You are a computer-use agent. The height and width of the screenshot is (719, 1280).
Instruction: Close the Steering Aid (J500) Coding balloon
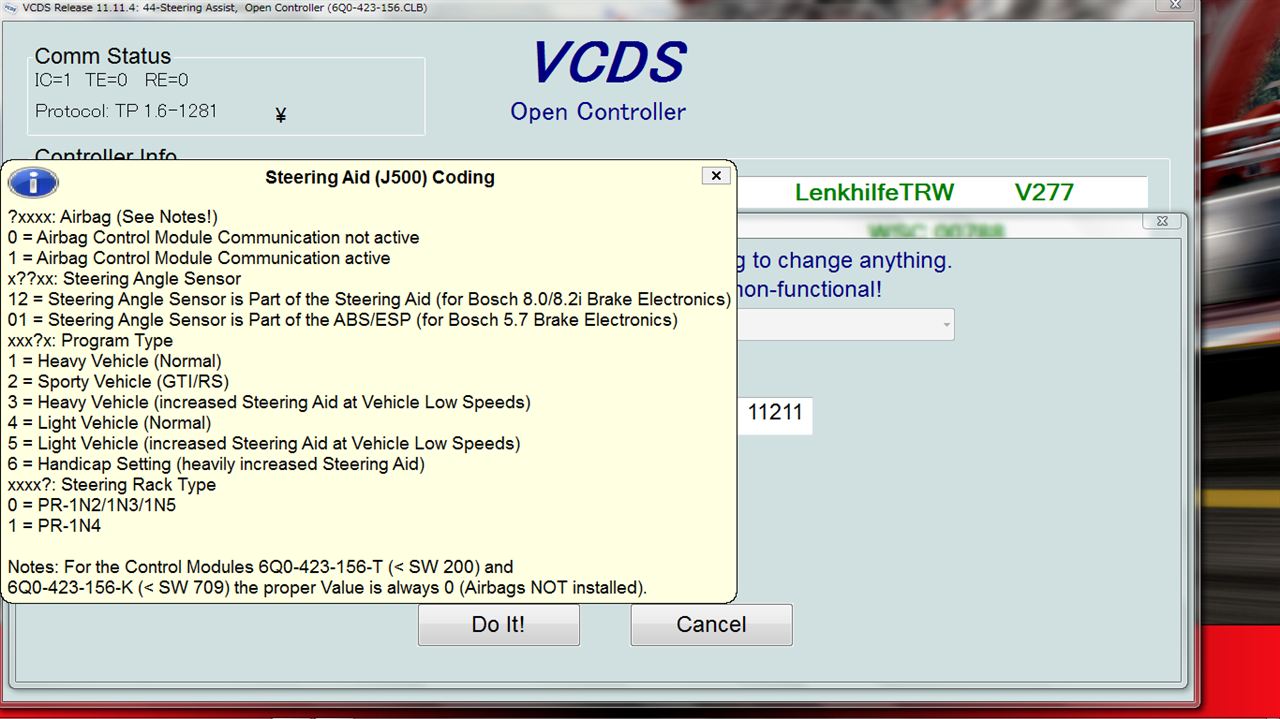[x=715, y=176]
